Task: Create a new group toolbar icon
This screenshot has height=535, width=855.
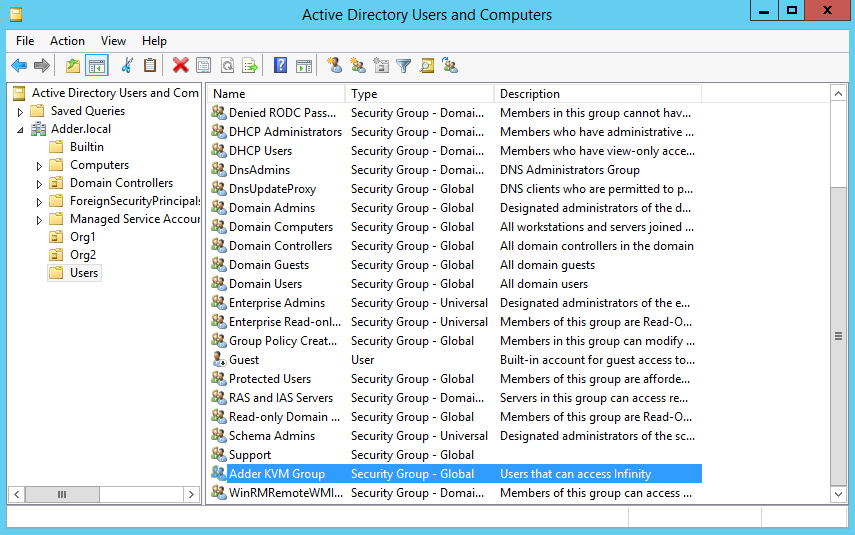Action: (358, 65)
